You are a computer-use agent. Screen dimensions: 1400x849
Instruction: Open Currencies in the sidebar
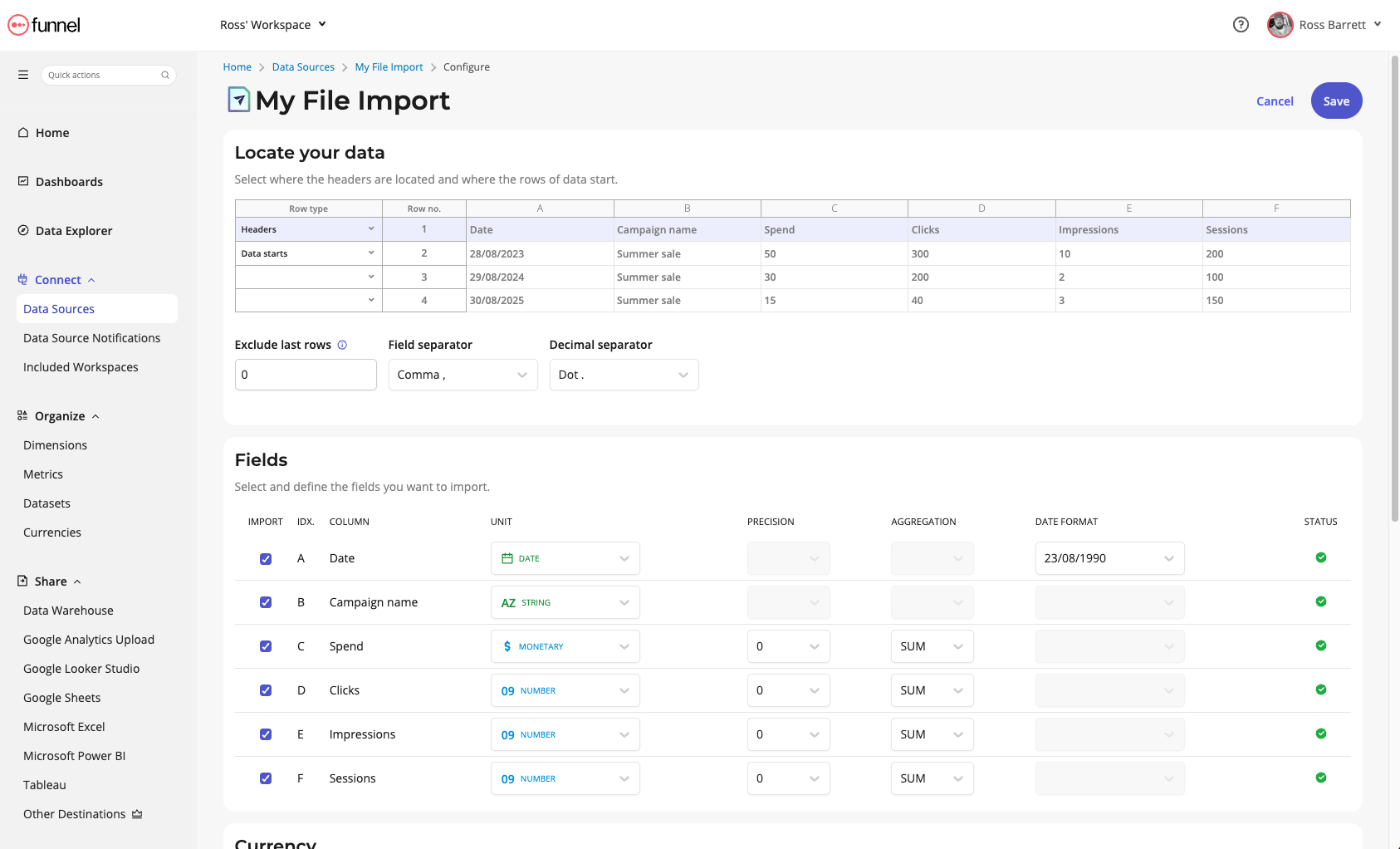[52, 532]
